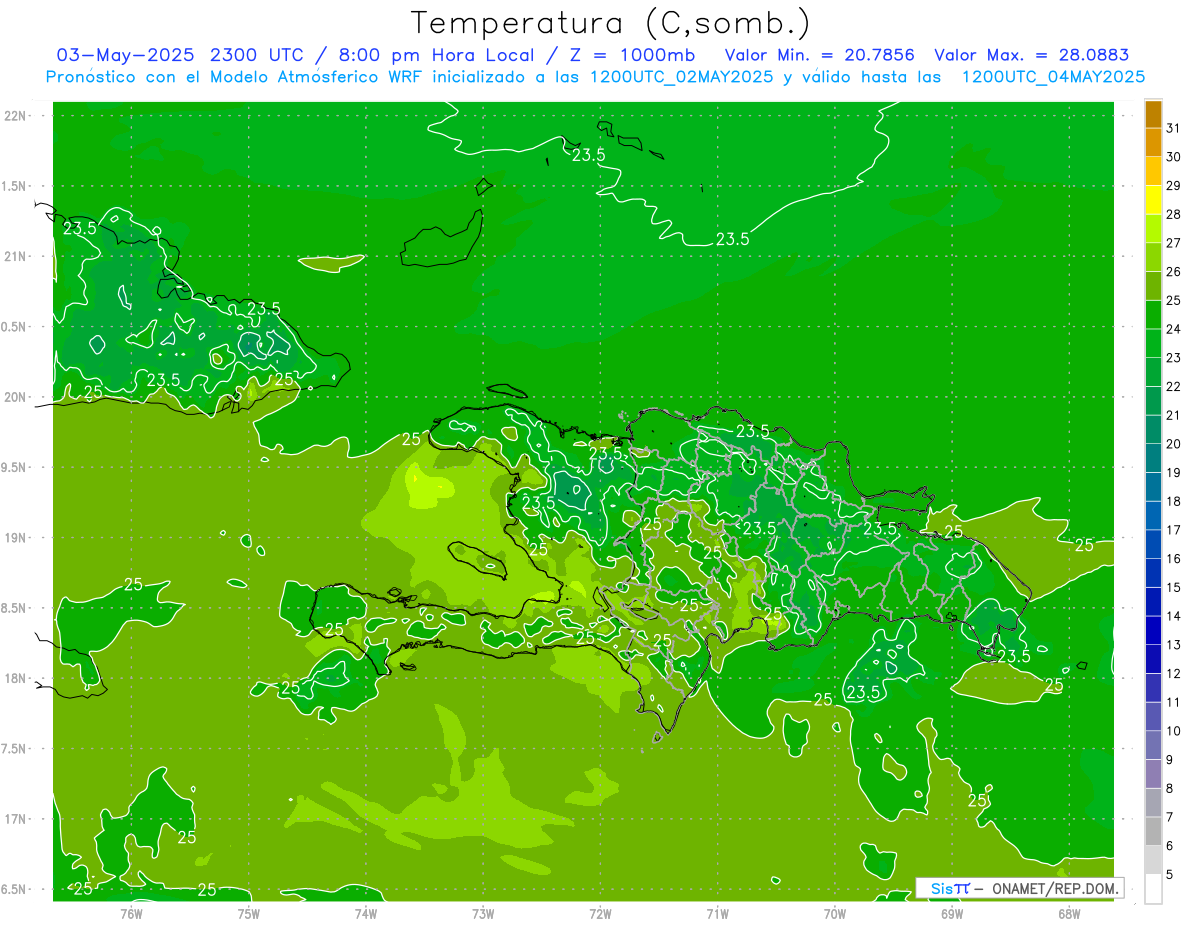Click longitude axis label "73W"
The image size is (1200, 927).
pyautogui.click(x=483, y=913)
